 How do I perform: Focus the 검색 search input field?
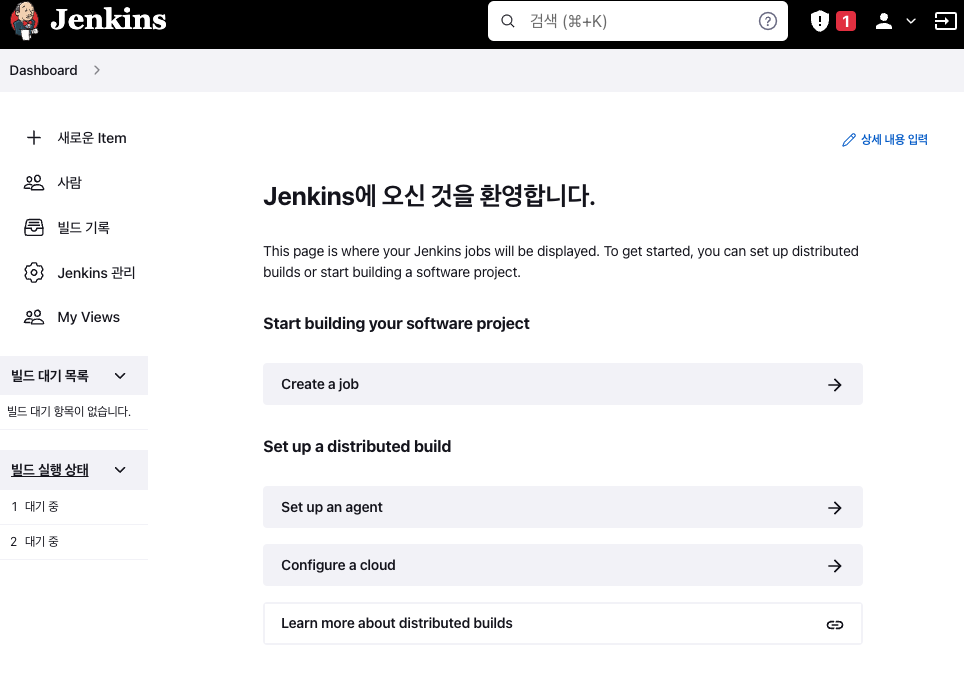[x=638, y=21]
